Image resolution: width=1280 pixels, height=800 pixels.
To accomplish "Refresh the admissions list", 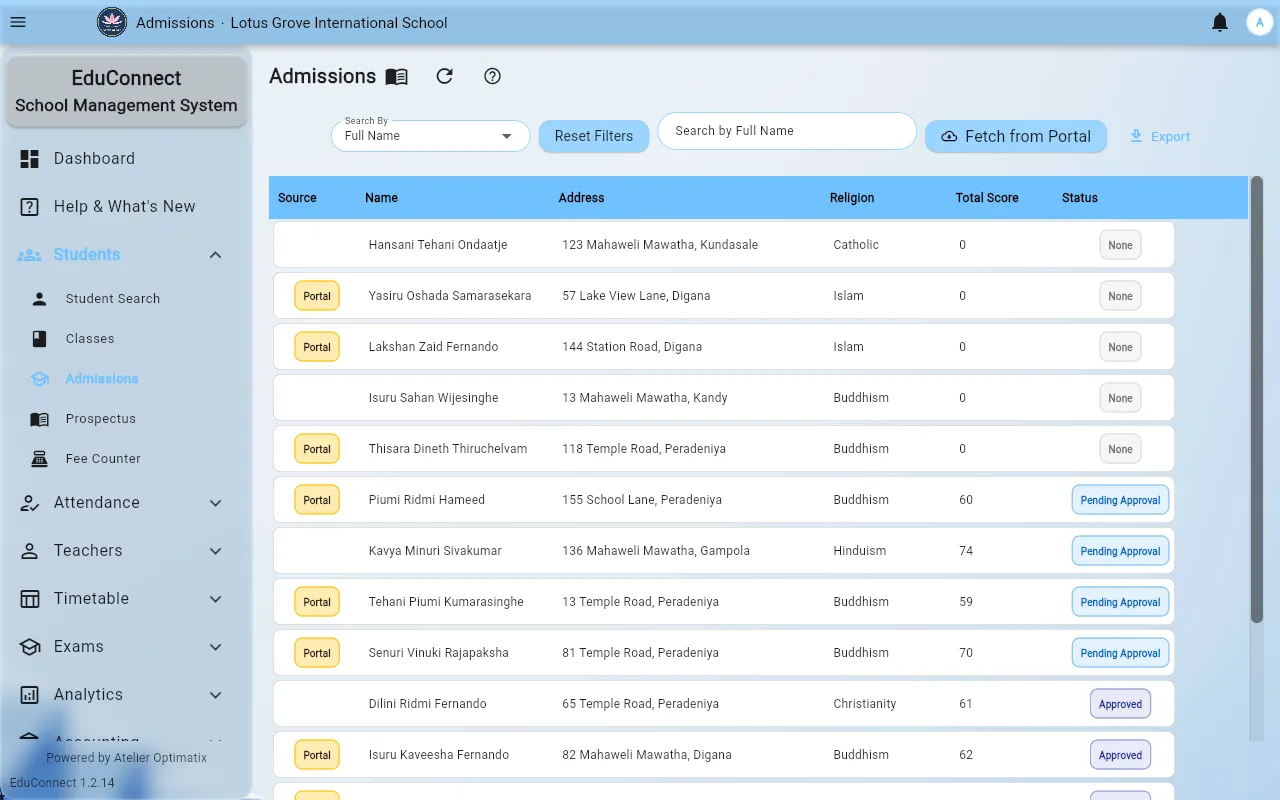I will pos(445,76).
